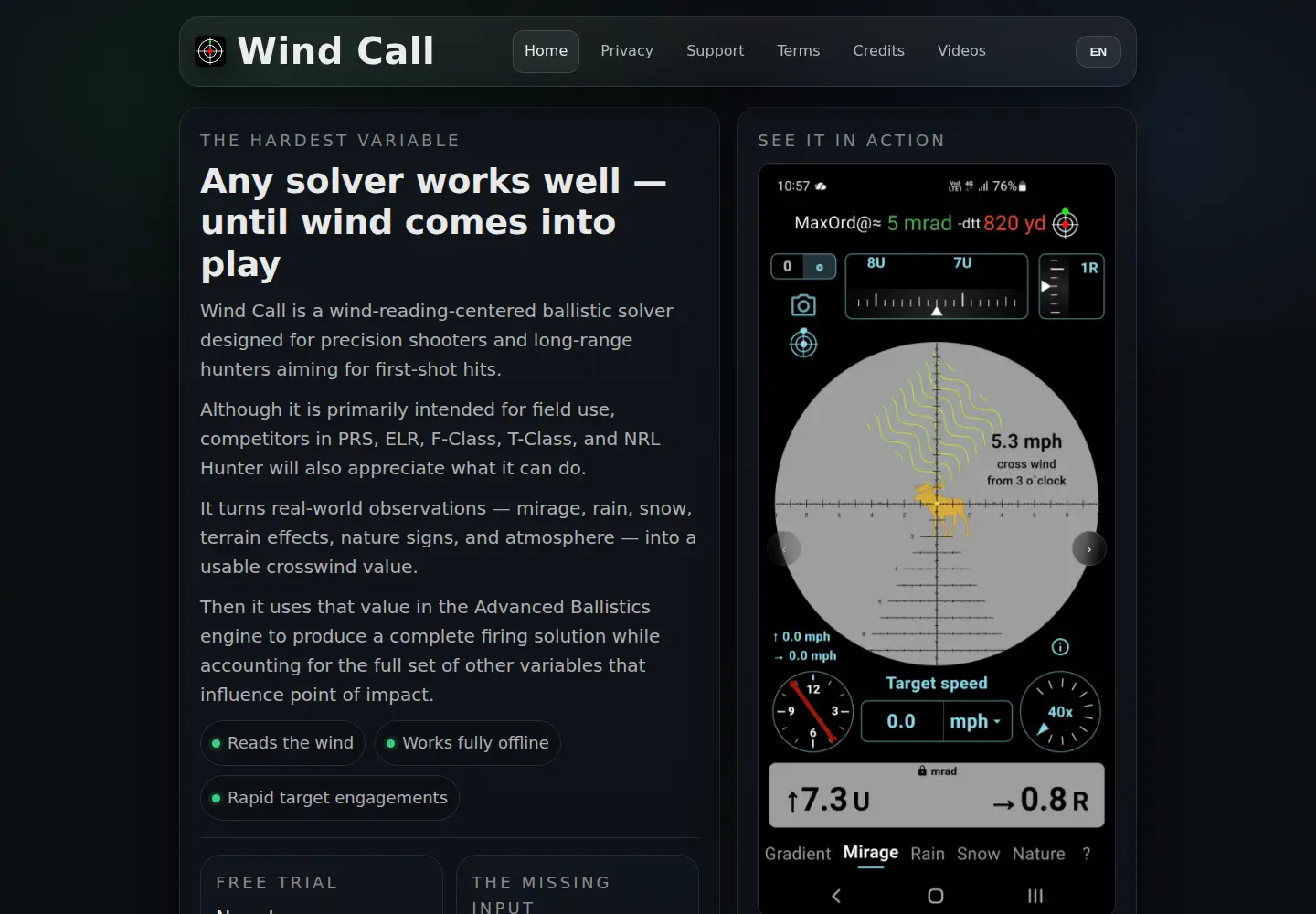This screenshot has height=914, width=1316.
Task: Open the mph unit dropdown
Action: [x=977, y=721]
